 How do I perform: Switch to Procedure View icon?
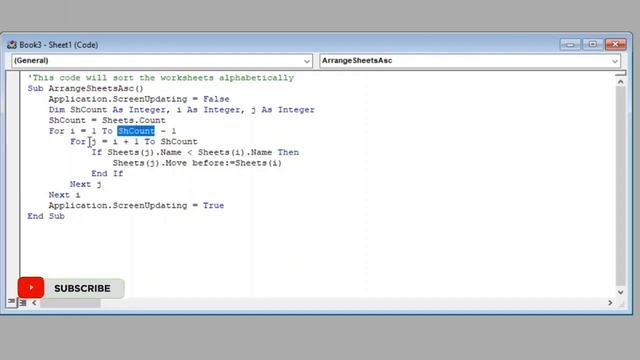[11, 302]
